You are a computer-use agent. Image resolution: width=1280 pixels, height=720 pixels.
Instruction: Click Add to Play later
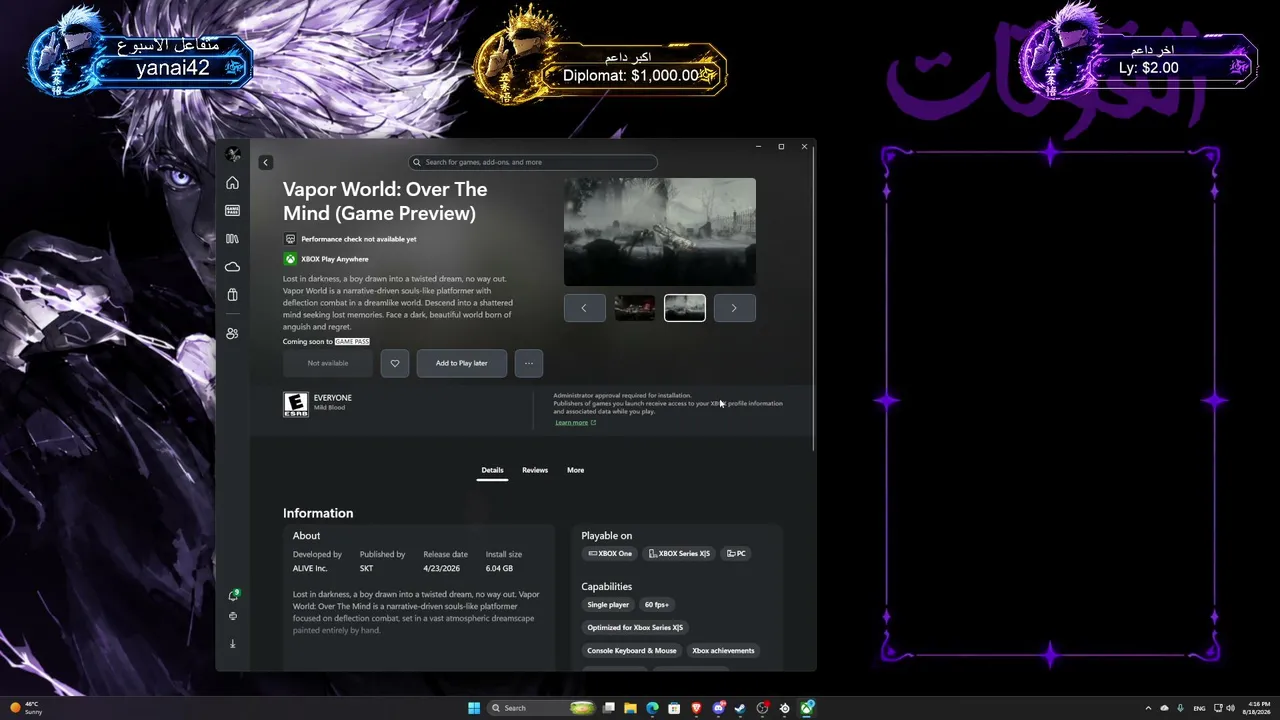point(462,363)
